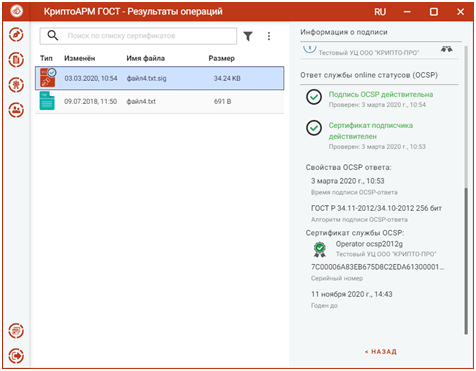Screen dimensions: 476x371
Task: Click the certificate chain icon beside Тестовый УЦ
Action: pyautogui.click(x=447, y=49)
